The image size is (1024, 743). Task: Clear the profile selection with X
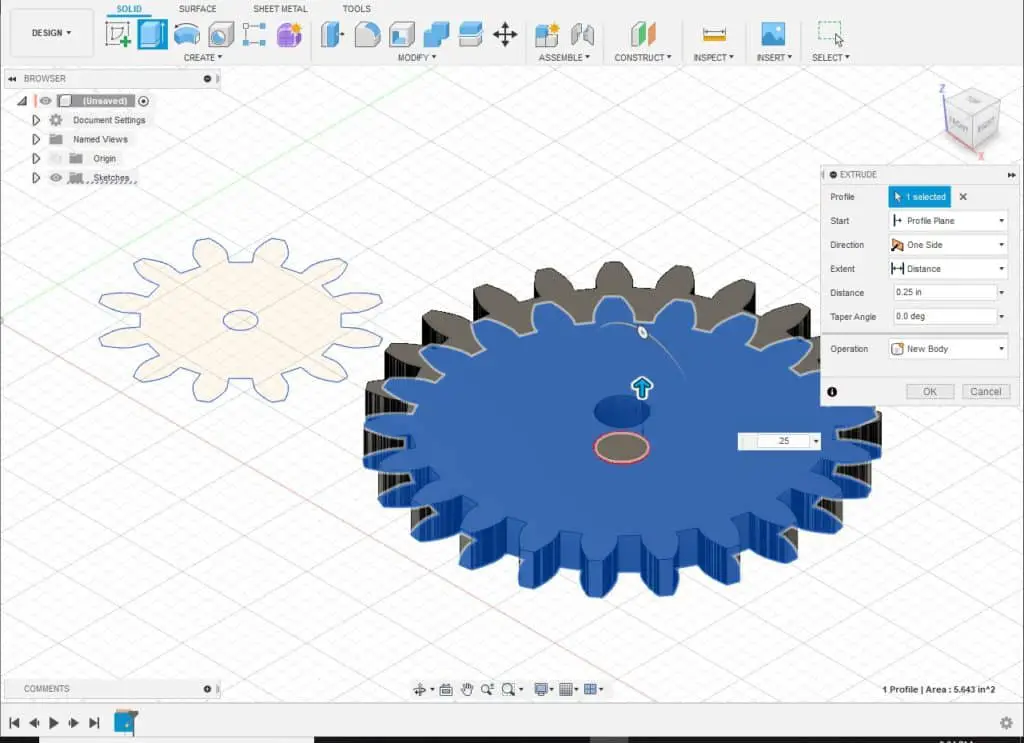pyautogui.click(x=963, y=197)
